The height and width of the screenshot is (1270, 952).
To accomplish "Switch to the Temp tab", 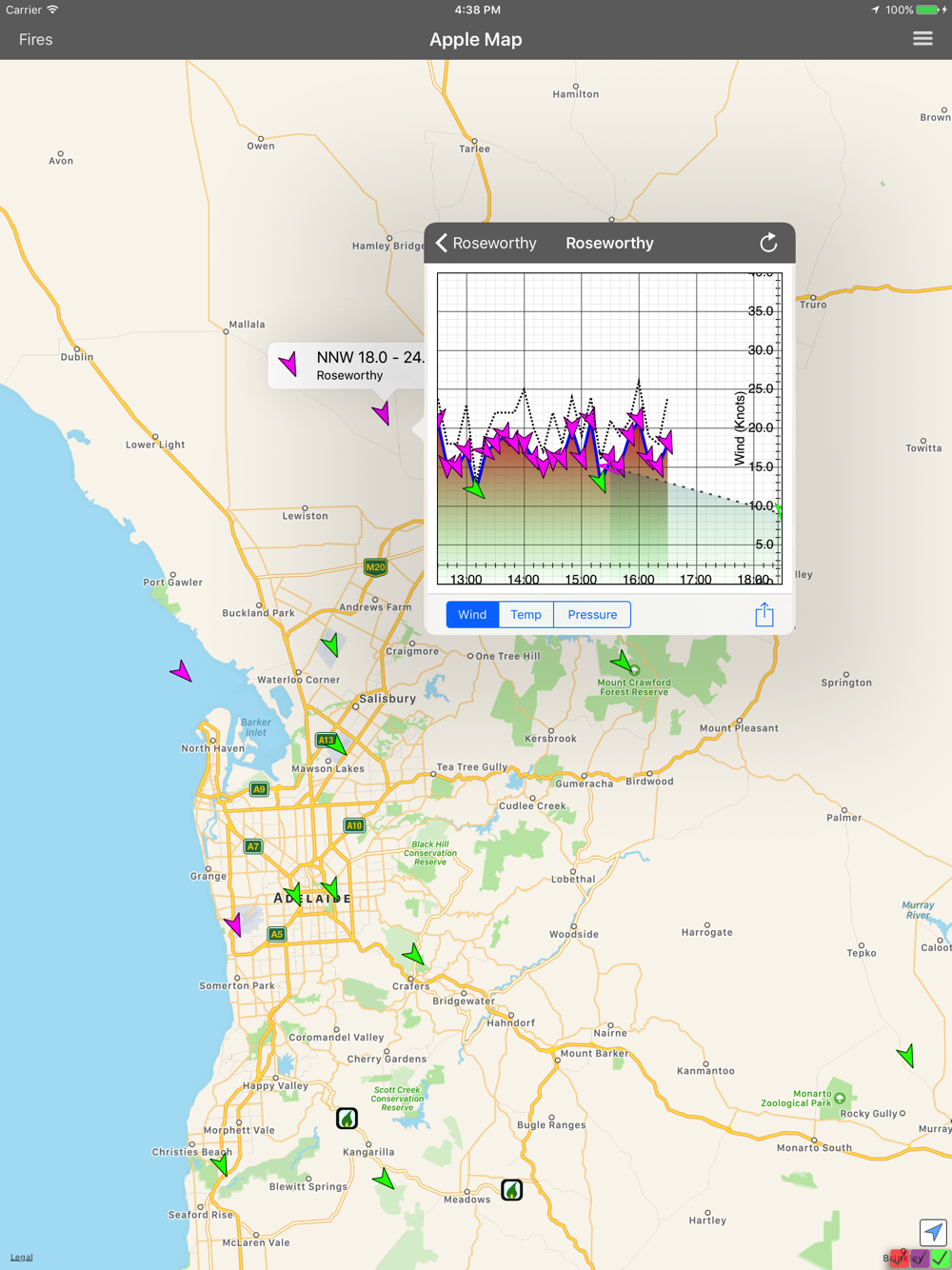I will (526, 615).
